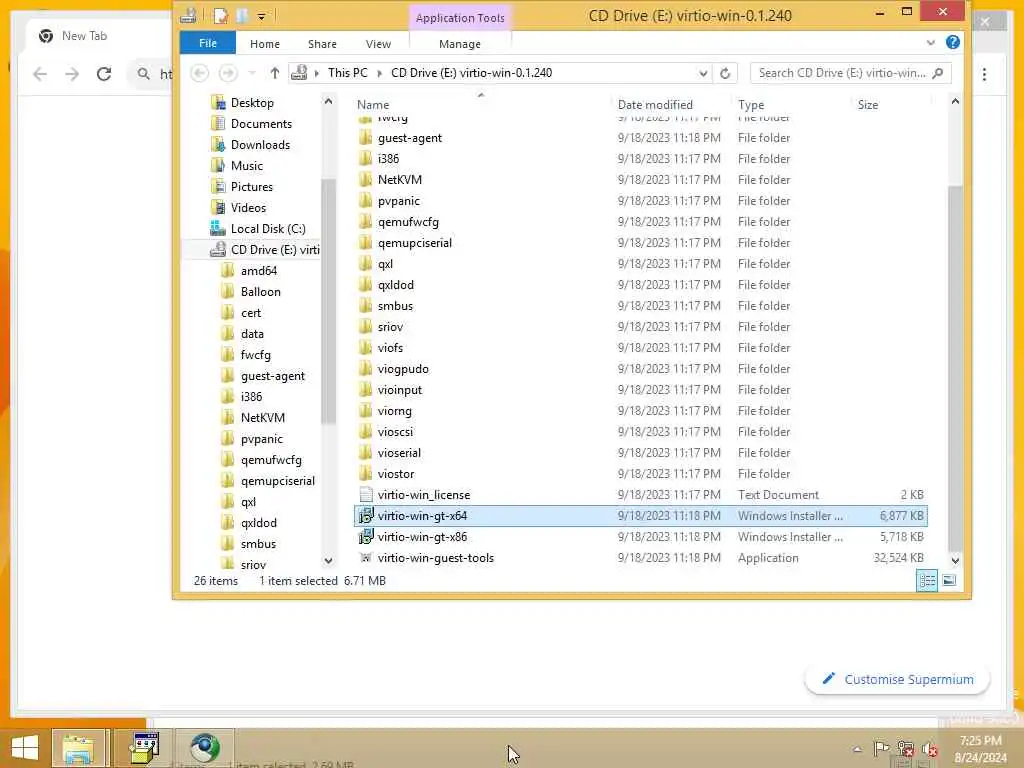Open the View ribbon tab
Image resolution: width=1024 pixels, height=768 pixels.
pos(378,44)
